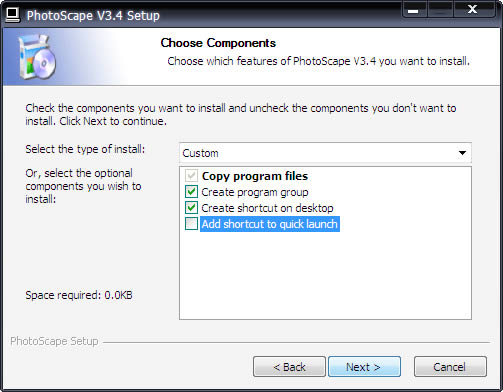The width and height of the screenshot is (503, 392).
Task: Select the Custom install type combo box
Action: coord(325,153)
